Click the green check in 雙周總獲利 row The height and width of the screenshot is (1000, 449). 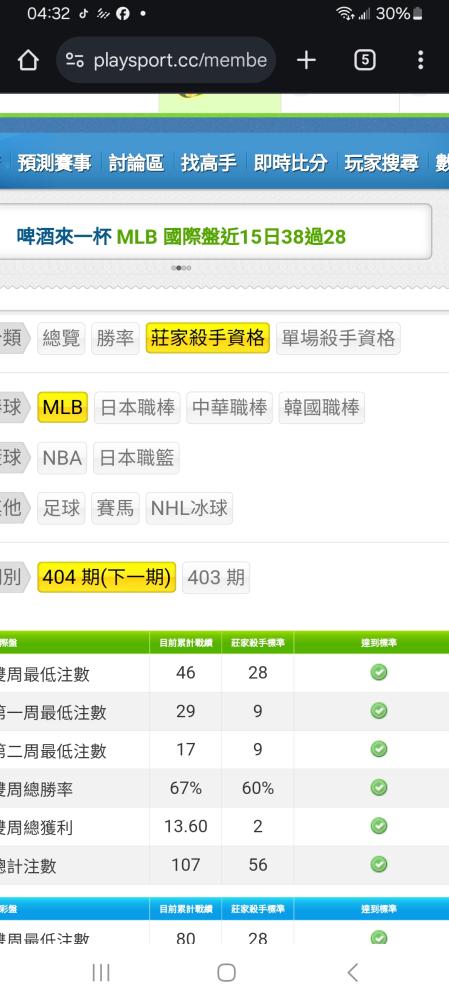(379, 826)
